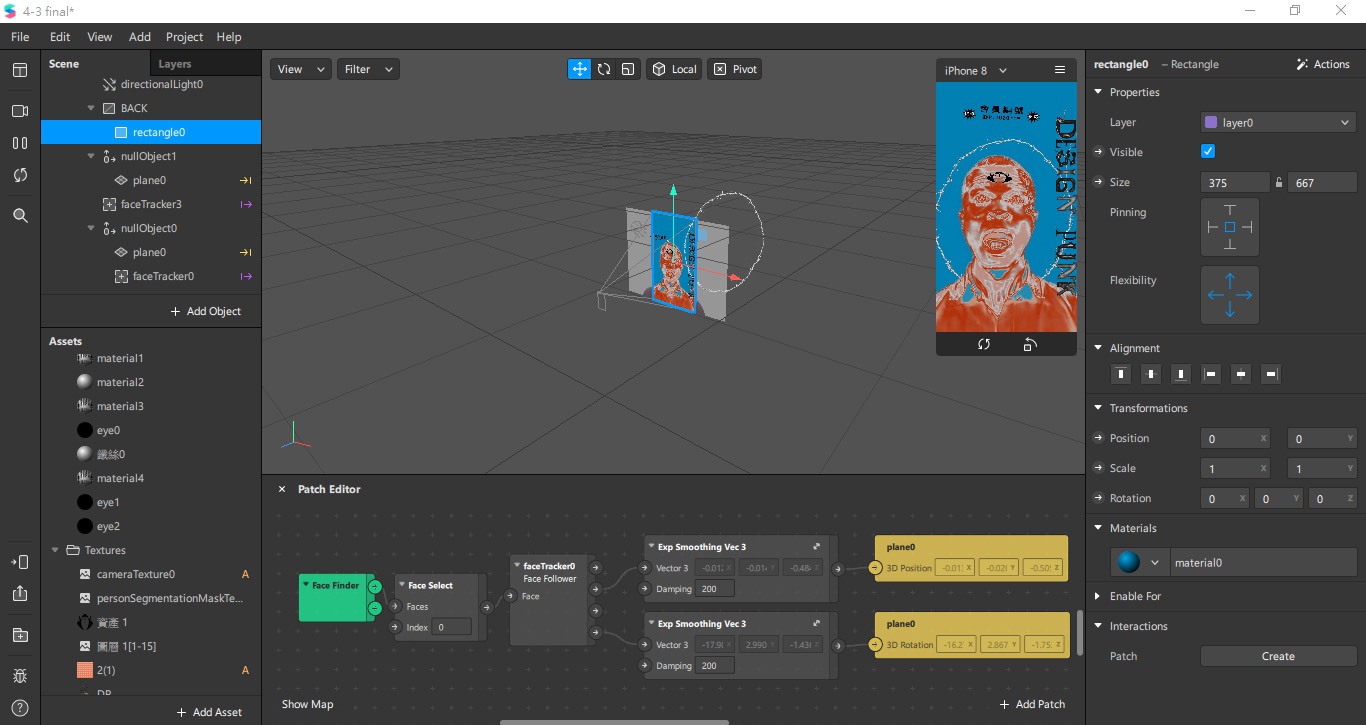Image resolution: width=1366 pixels, height=725 pixels.
Task: Click Show Map in Patch Editor
Action: tap(307, 704)
